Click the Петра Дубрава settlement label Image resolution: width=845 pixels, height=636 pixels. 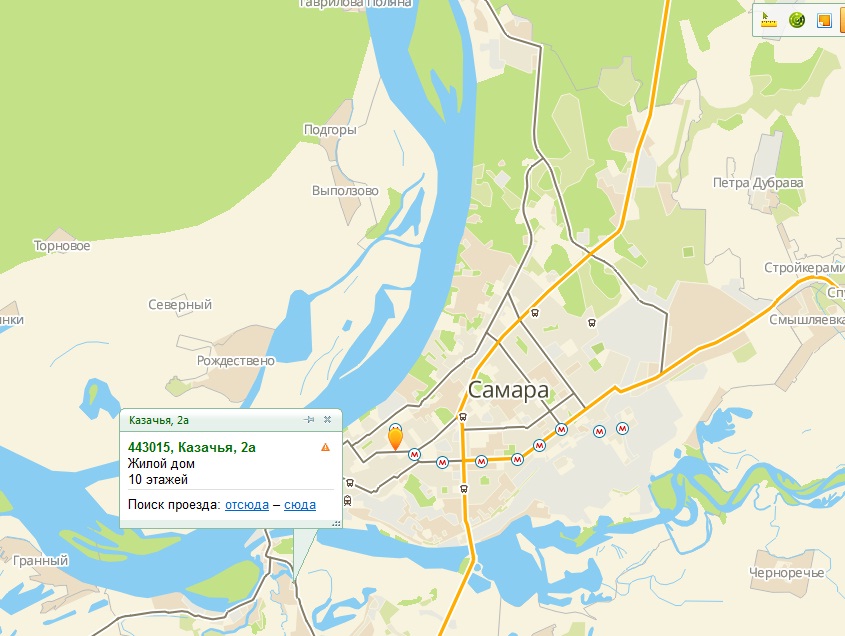click(x=758, y=183)
